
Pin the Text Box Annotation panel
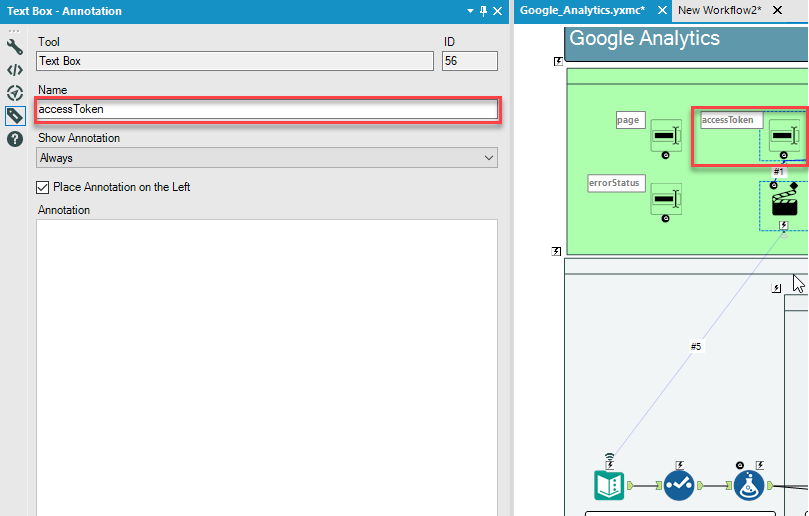483,11
